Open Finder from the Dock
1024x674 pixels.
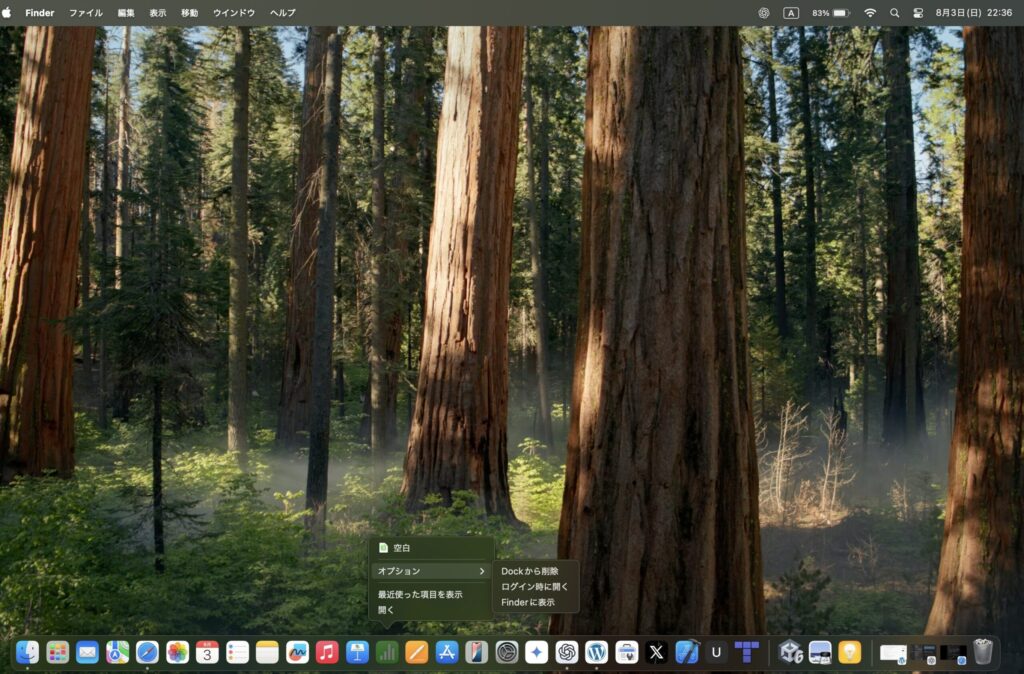[27, 652]
